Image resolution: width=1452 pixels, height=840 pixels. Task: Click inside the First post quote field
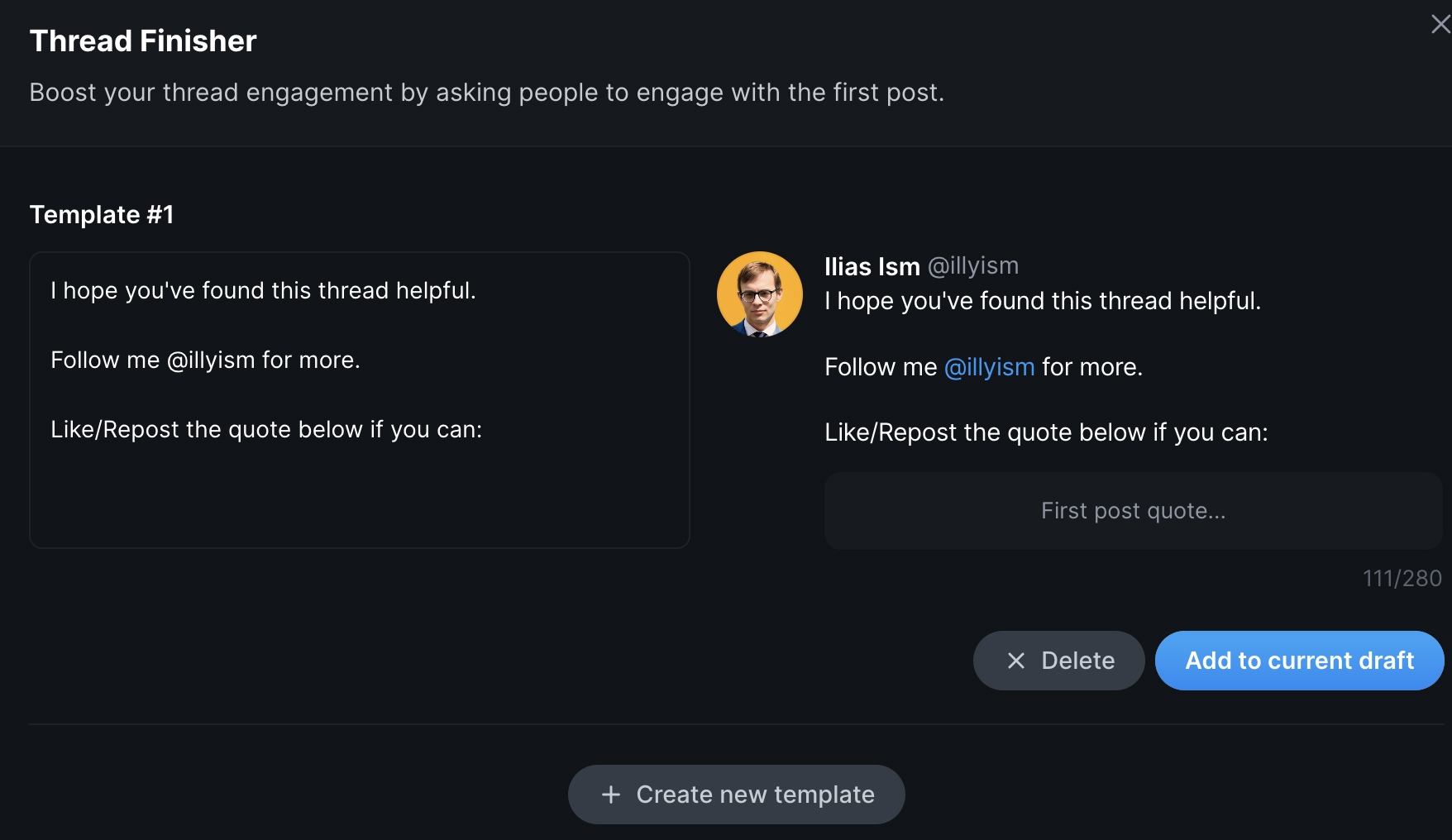[x=1133, y=510]
